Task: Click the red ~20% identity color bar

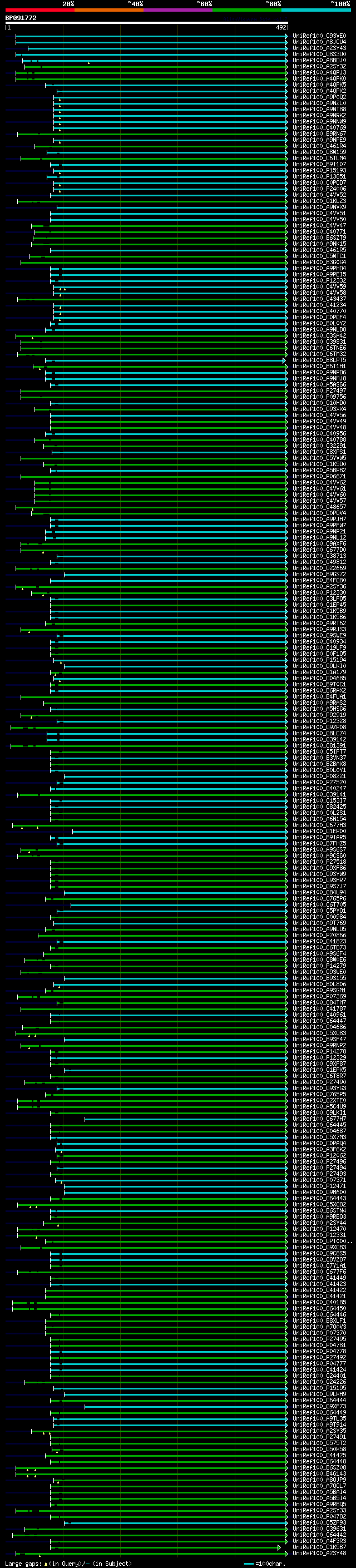Action: point(39,10)
